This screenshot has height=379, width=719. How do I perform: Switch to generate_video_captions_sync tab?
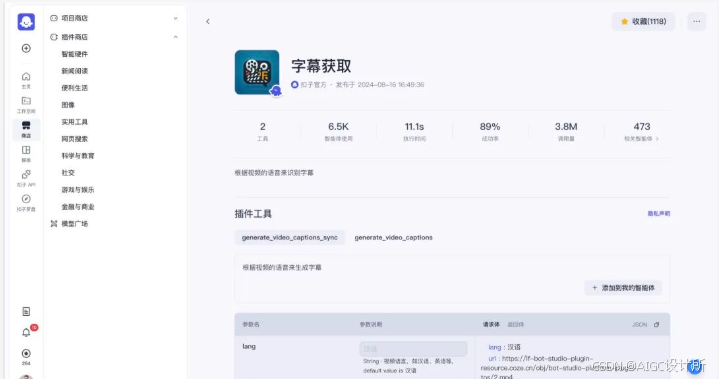click(x=289, y=237)
